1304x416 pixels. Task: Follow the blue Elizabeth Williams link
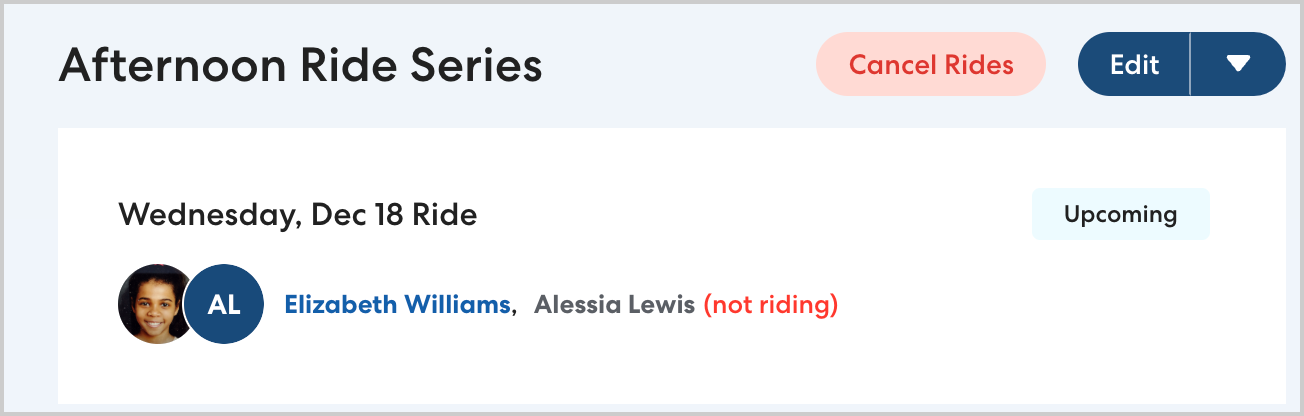click(398, 304)
